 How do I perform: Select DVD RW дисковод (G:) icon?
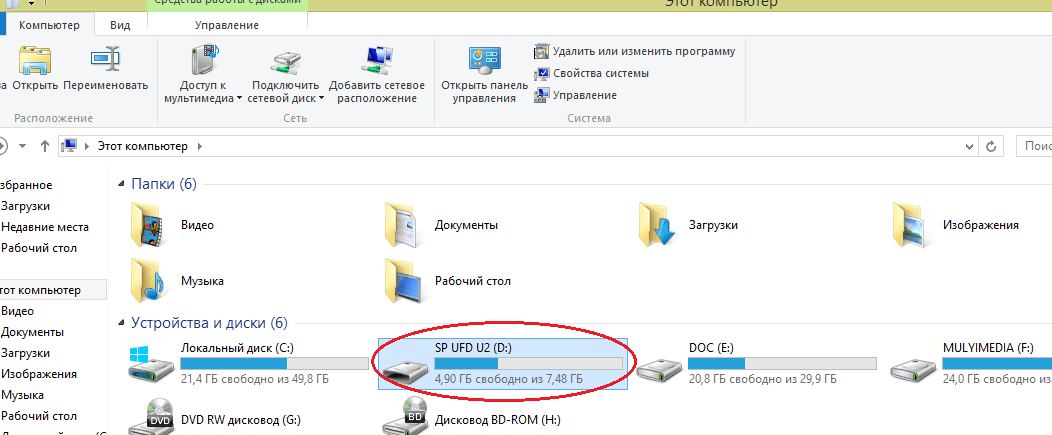click(151, 418)
